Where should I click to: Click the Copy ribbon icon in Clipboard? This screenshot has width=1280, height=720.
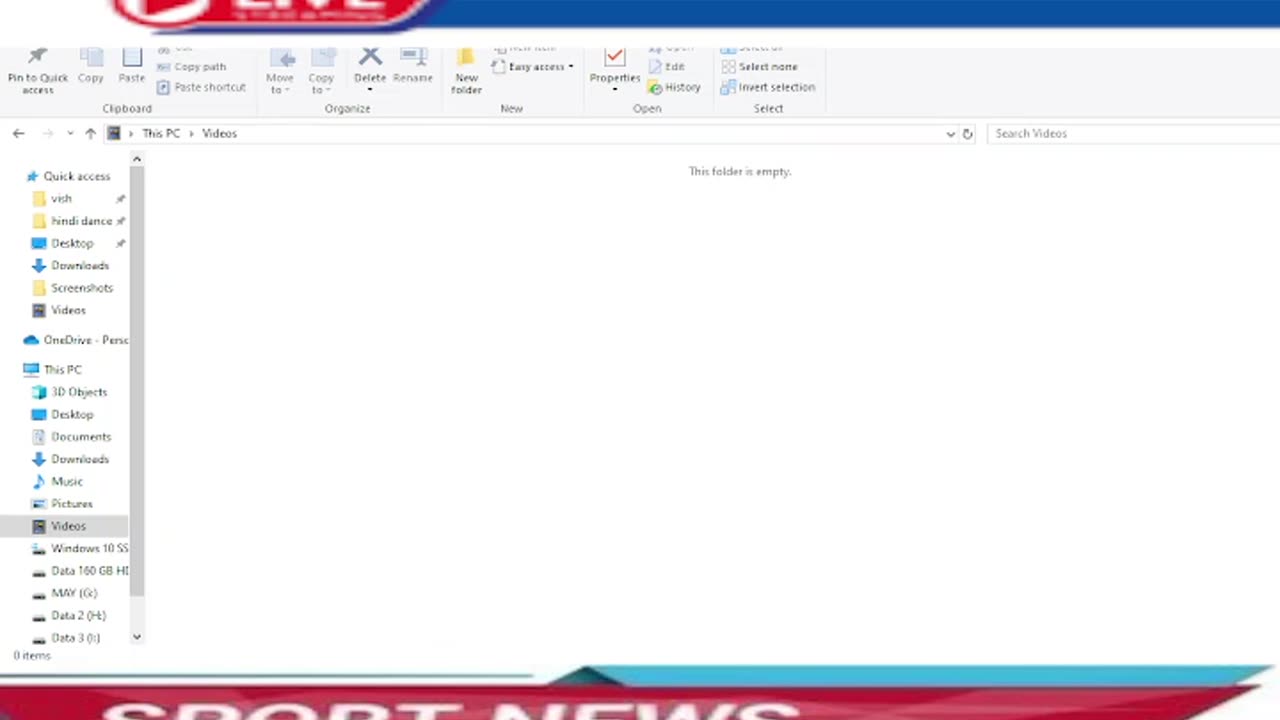pos(91,67)
